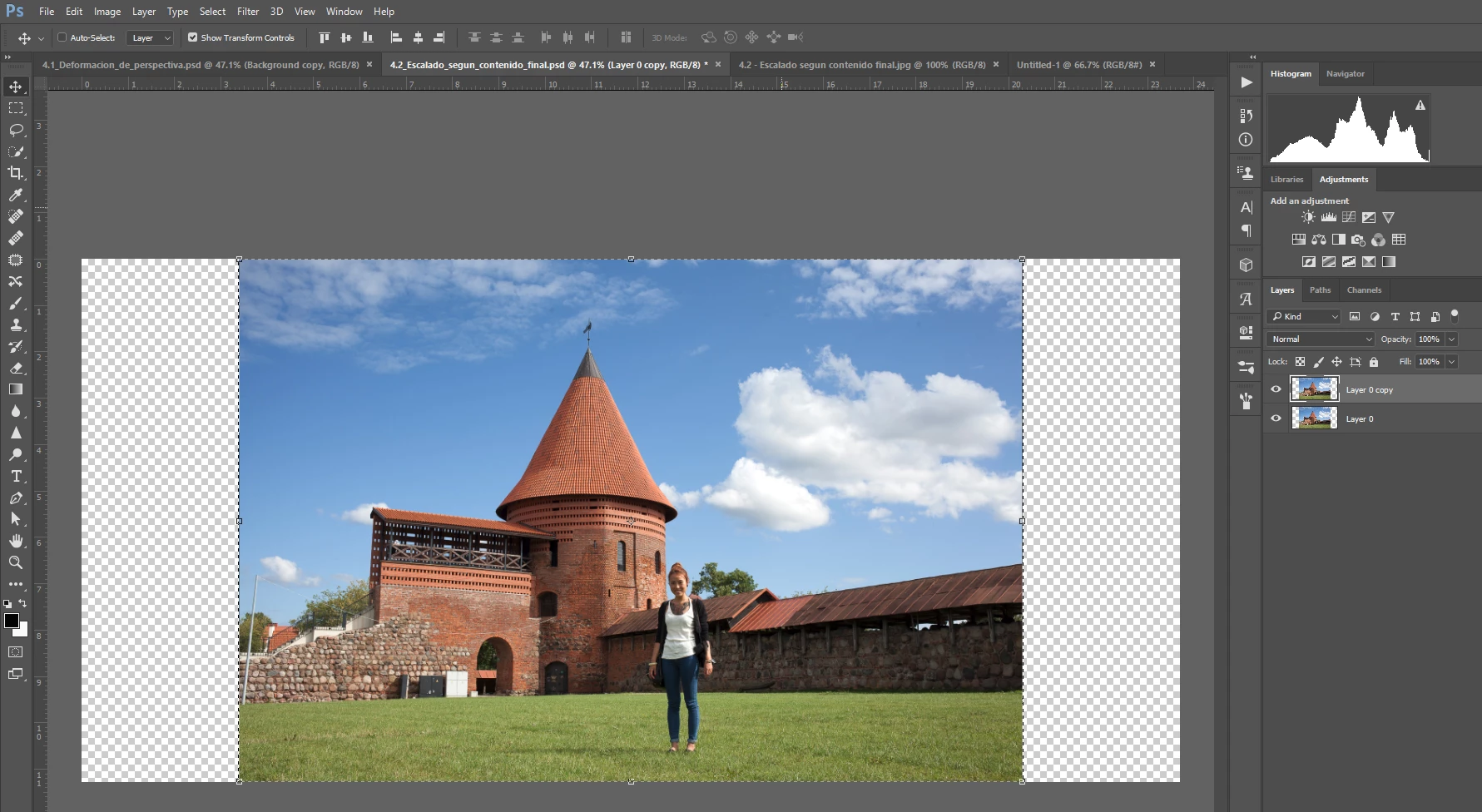Screen dimensions: 1482x812
Task: Switch to the Untitled-1 document tab
Action: click(x=1078, y=64)
